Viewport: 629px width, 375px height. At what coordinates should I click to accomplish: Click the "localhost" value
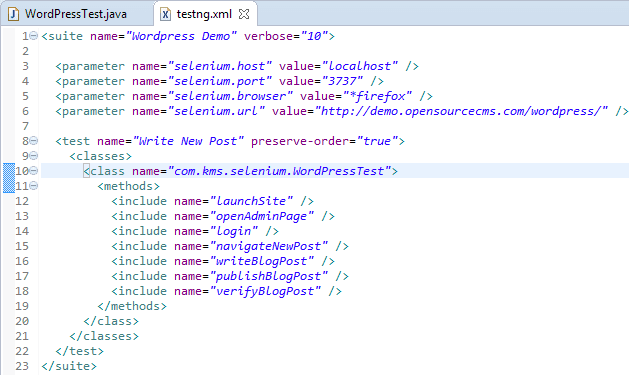point(360,66)
